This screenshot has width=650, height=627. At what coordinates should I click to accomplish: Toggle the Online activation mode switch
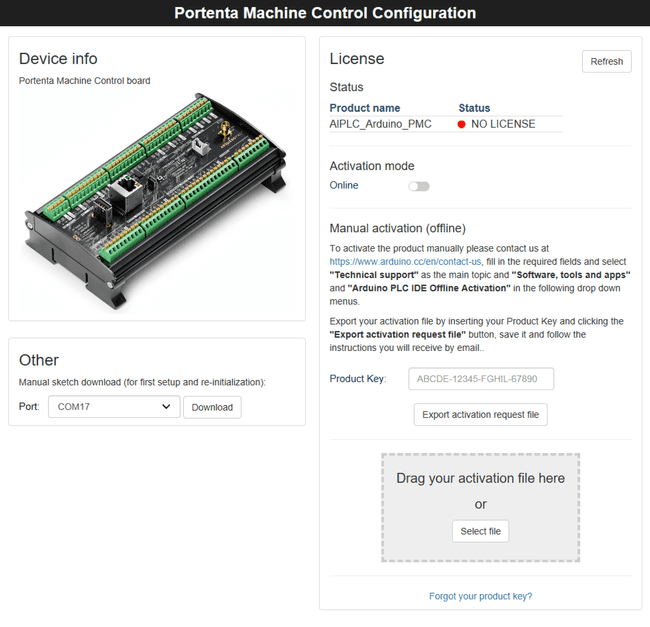tap(418, 186)
